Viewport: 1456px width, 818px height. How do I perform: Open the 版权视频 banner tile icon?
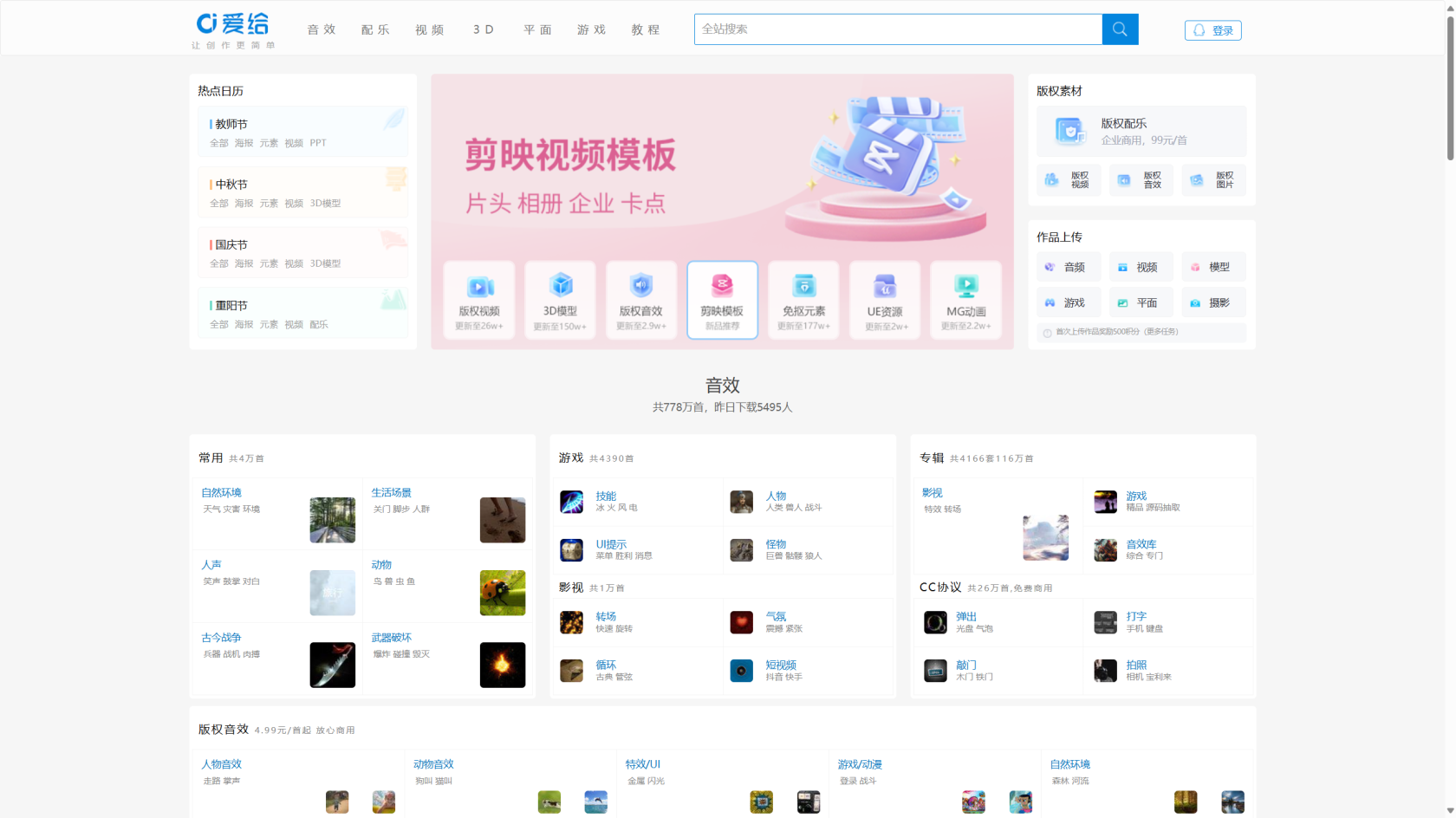[479, 285]
